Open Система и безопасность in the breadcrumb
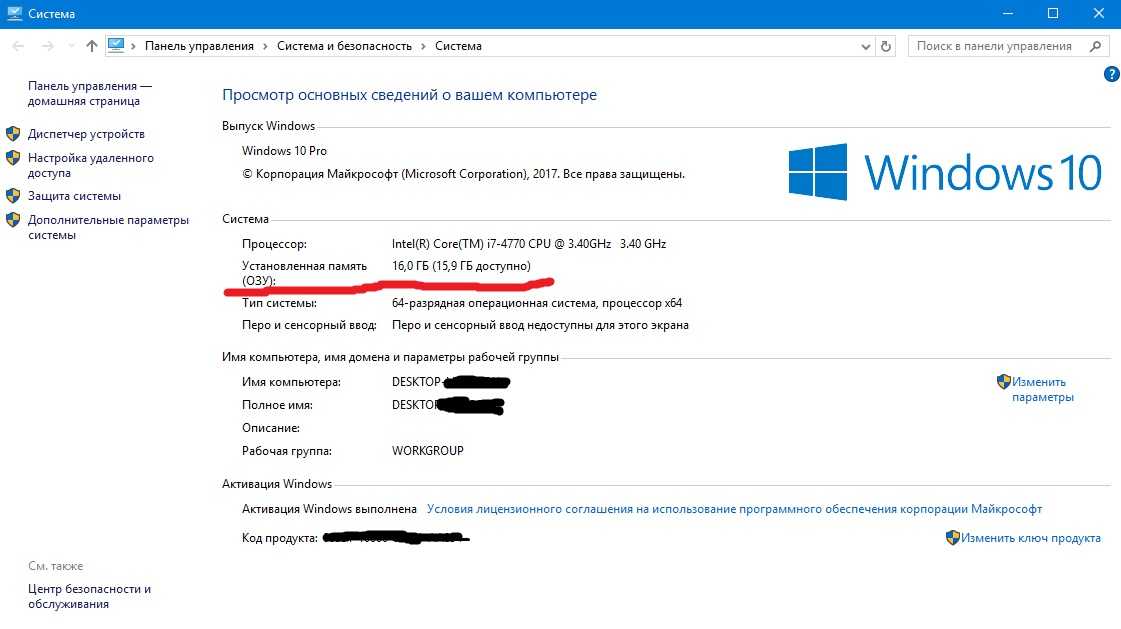Screen dimensions: 1121x629 coord(345,46)
